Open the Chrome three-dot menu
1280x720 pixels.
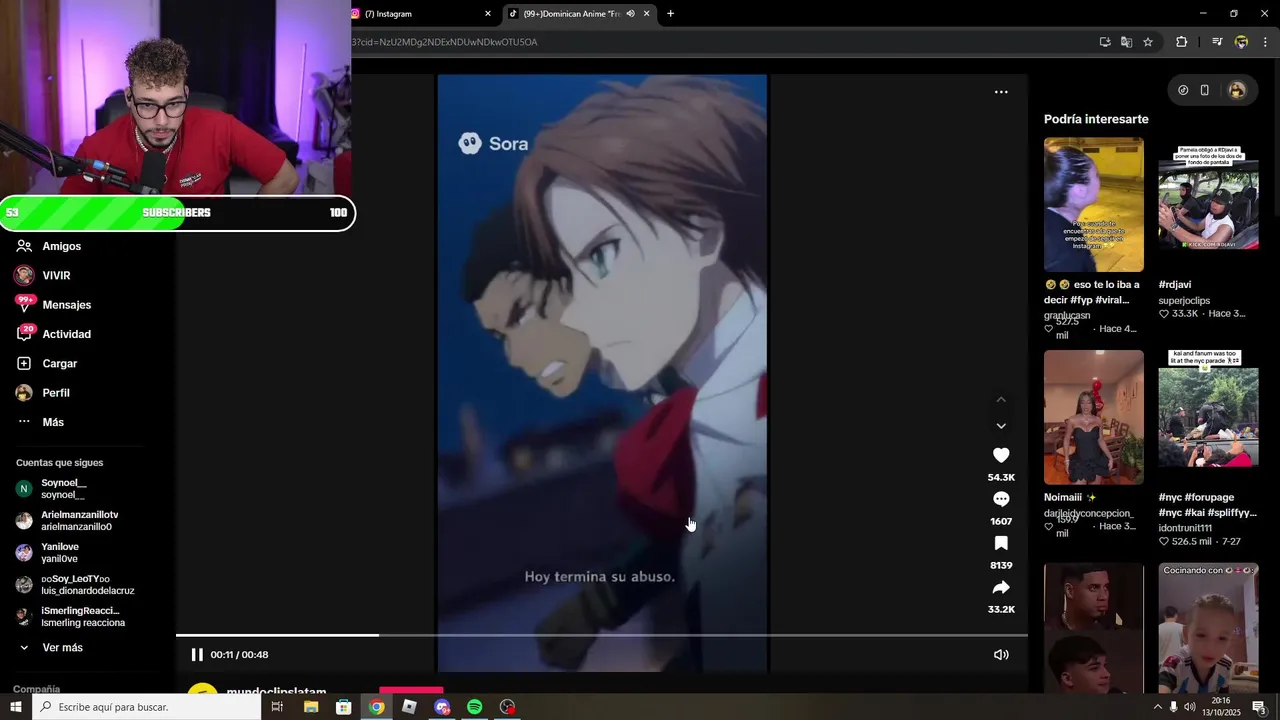pyautogui.click(x=1266, y=42)
